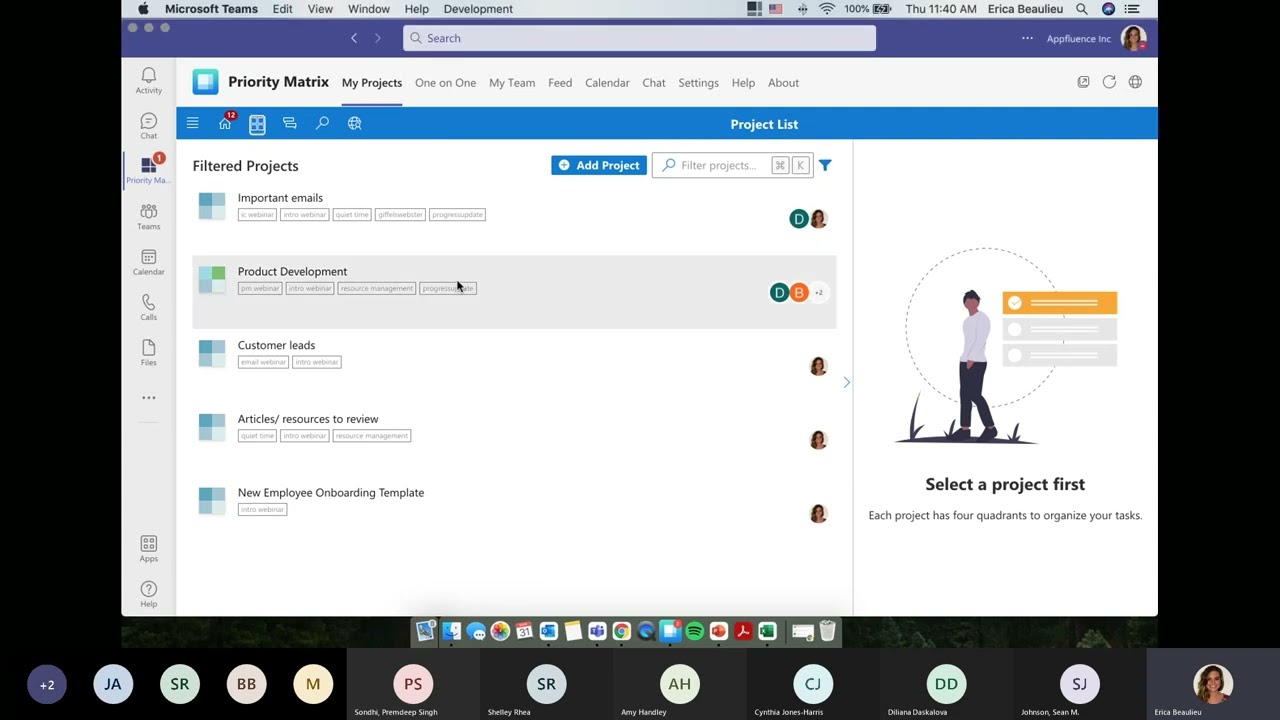The height and width of the screenshot is (720, 1280).
Task: Open Edit menu in macOS menu bar
Action: click(x=283, y=9)
